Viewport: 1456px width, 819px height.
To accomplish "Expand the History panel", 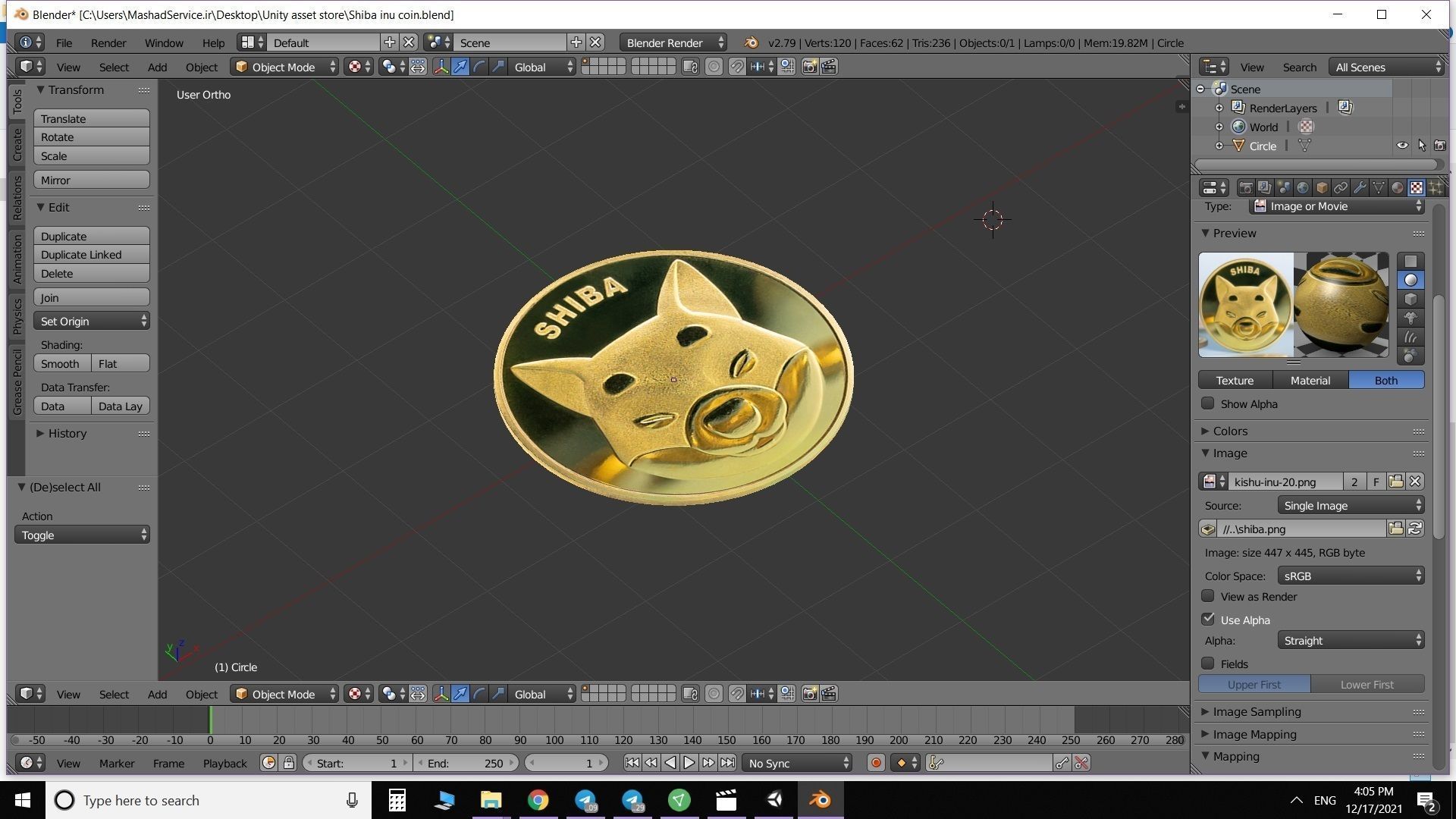I will 67,433.
